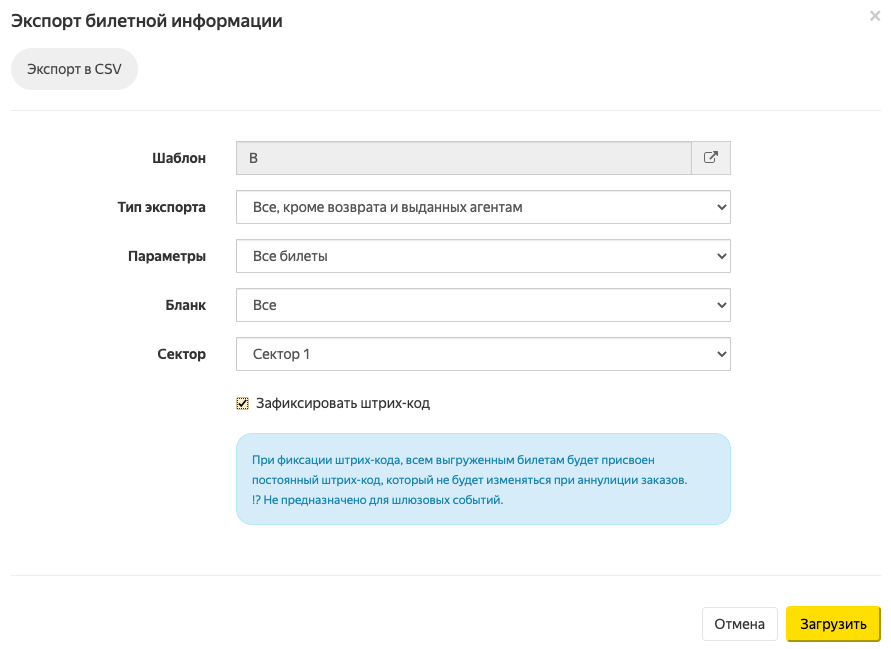Expand the Сектор dropdown showing Сектор 1

click(x=483, y=354)
